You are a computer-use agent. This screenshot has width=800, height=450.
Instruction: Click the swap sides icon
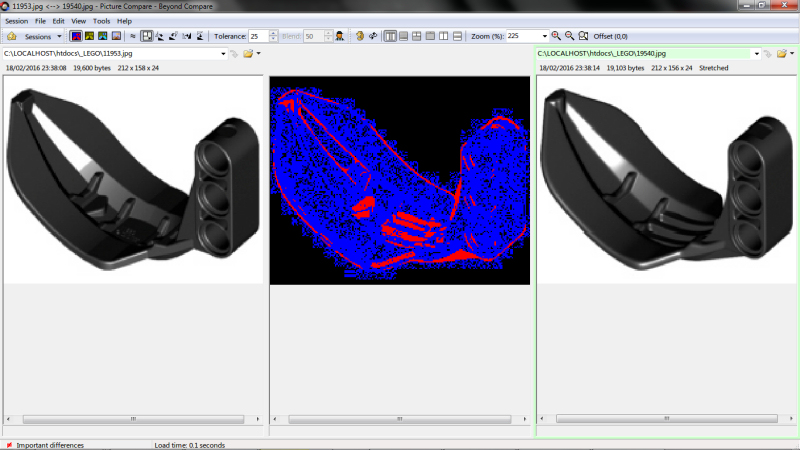pyautogui.click(x=373, y=36)
